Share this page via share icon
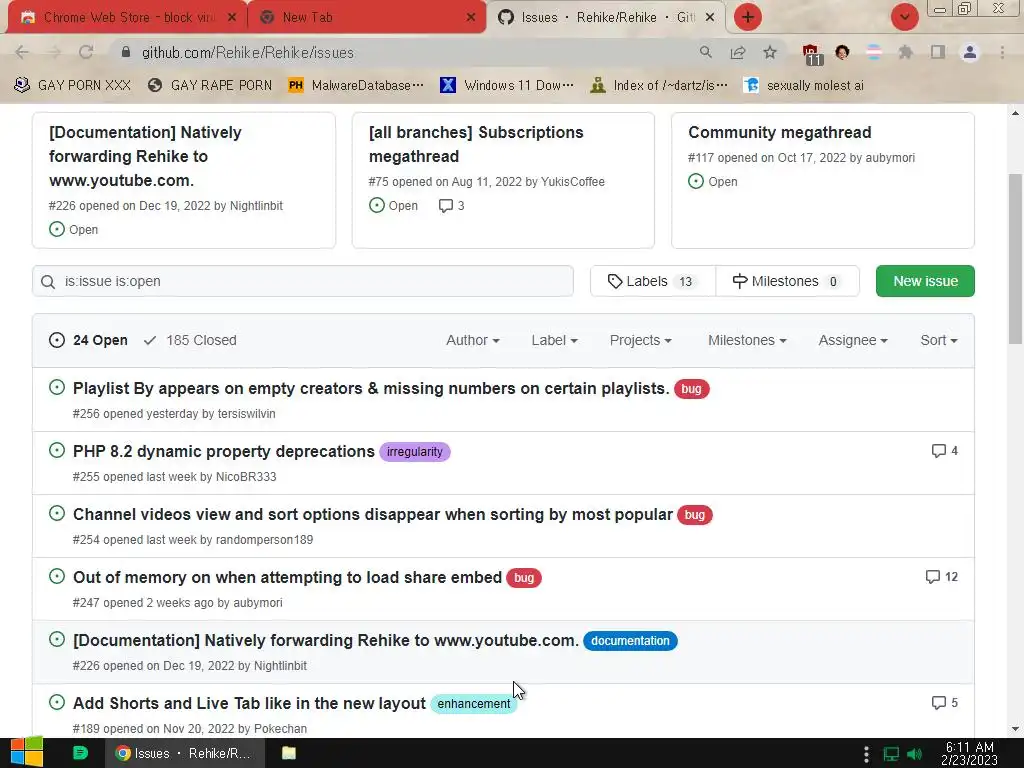 click(x=738, y=52)
